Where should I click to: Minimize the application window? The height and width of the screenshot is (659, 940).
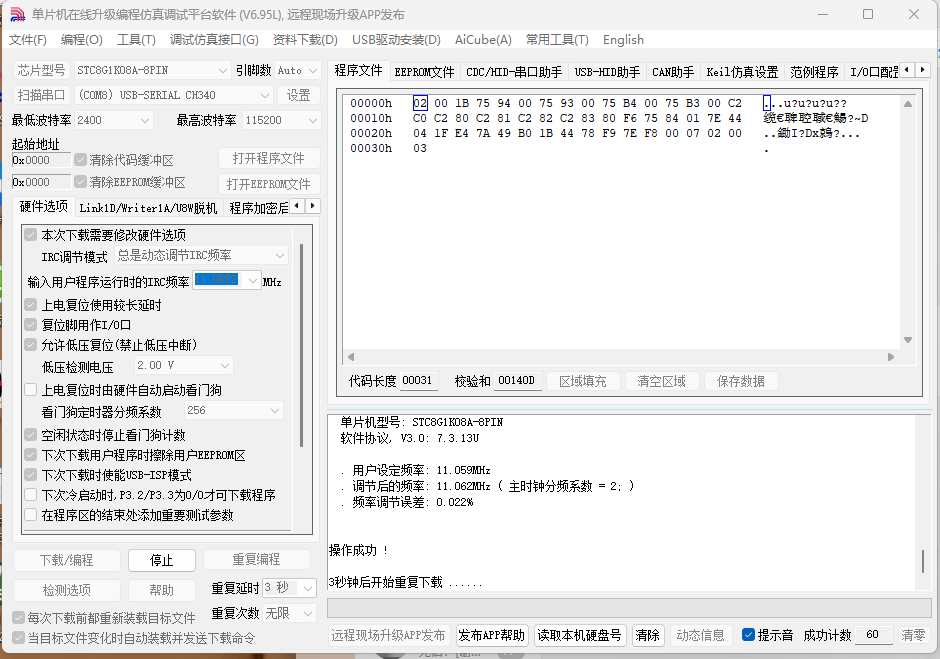(822, 14)
